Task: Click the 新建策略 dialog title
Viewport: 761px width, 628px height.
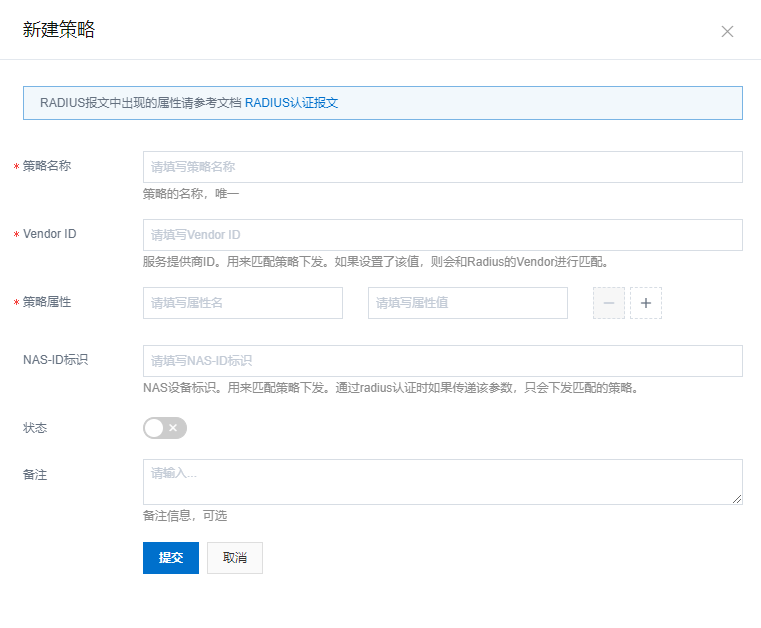Action: 59,30
